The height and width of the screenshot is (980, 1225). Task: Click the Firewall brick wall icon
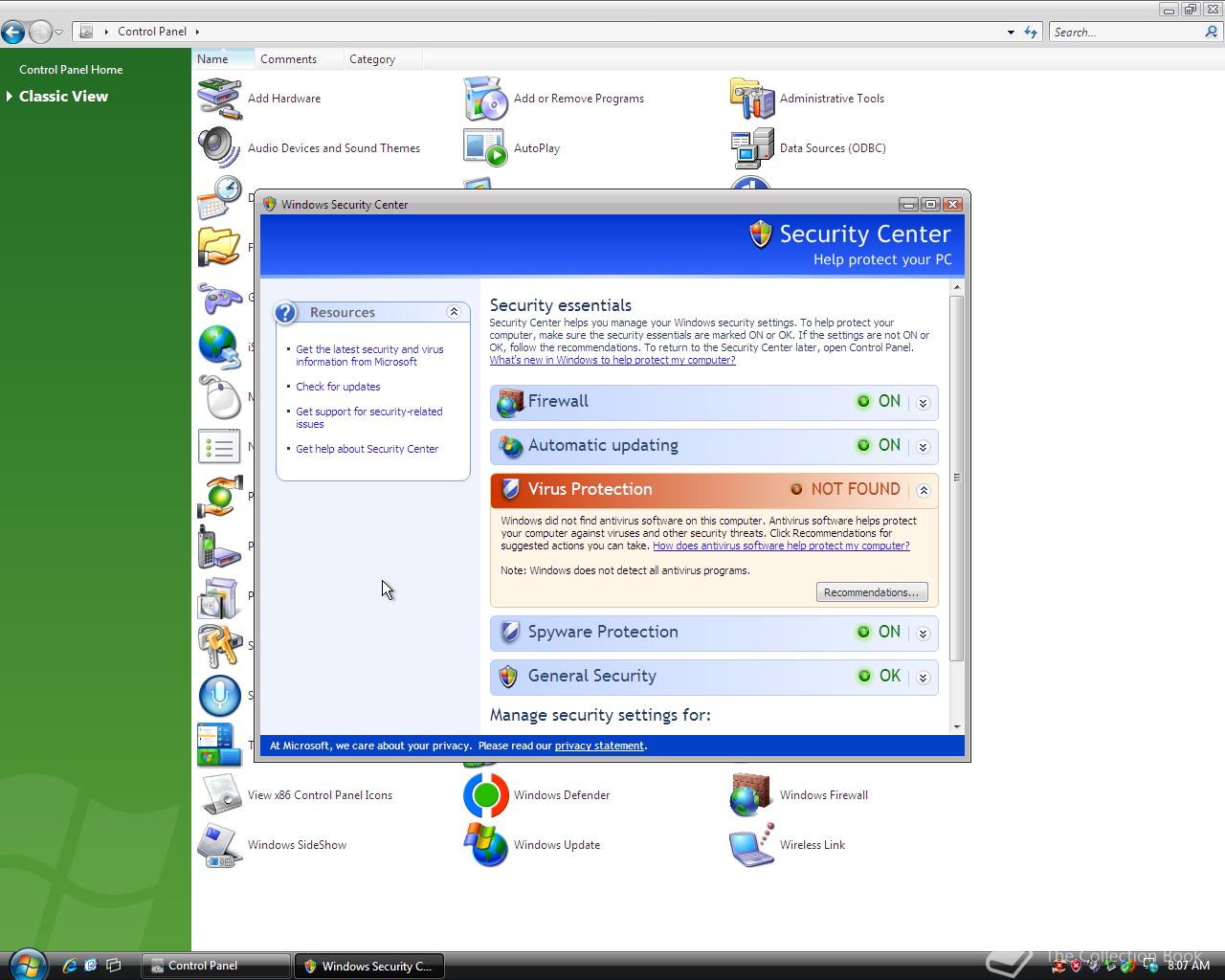[510, 403]
